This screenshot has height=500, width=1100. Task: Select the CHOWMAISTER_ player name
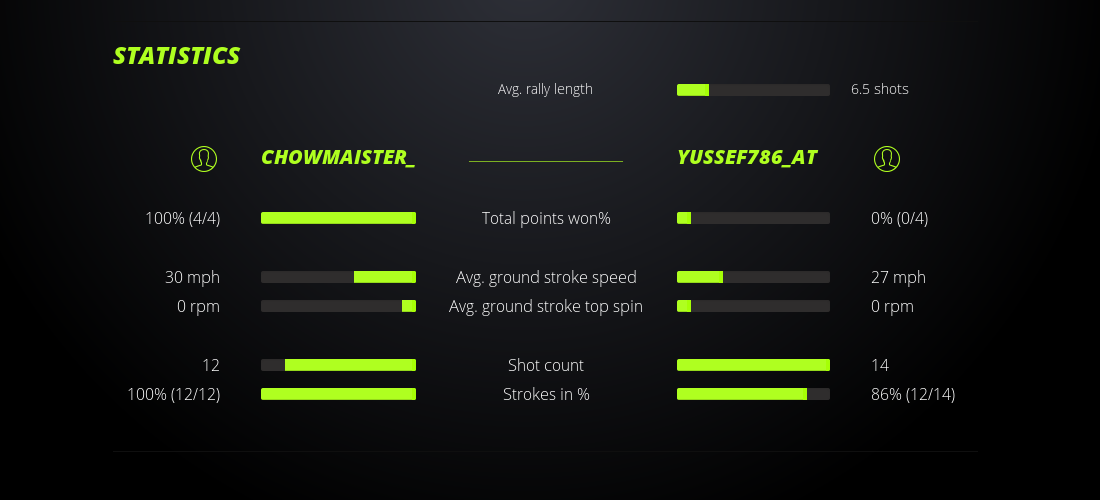pyautogui.click(x=338, y=158)
